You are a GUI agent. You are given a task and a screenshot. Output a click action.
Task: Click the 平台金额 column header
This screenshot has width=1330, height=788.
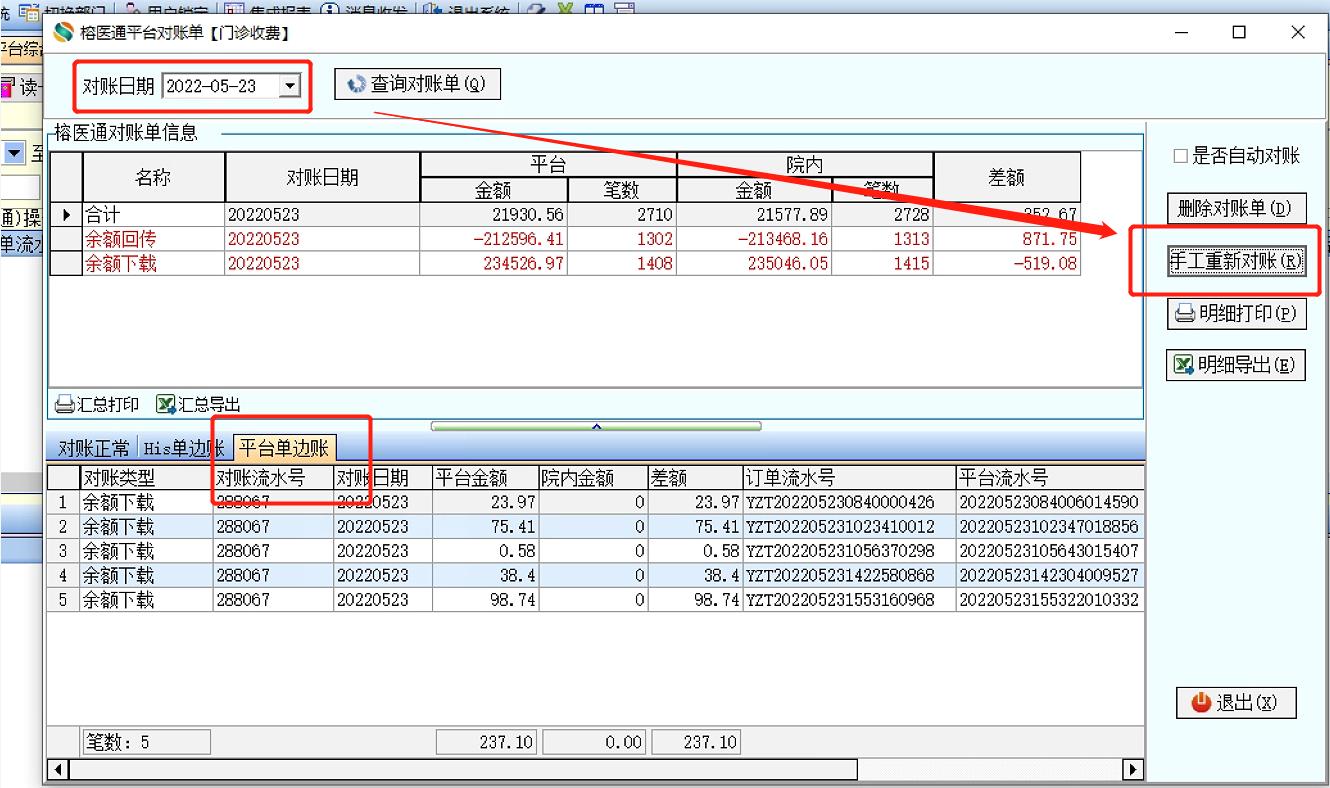pyautogui.click(x=485, y=478)
